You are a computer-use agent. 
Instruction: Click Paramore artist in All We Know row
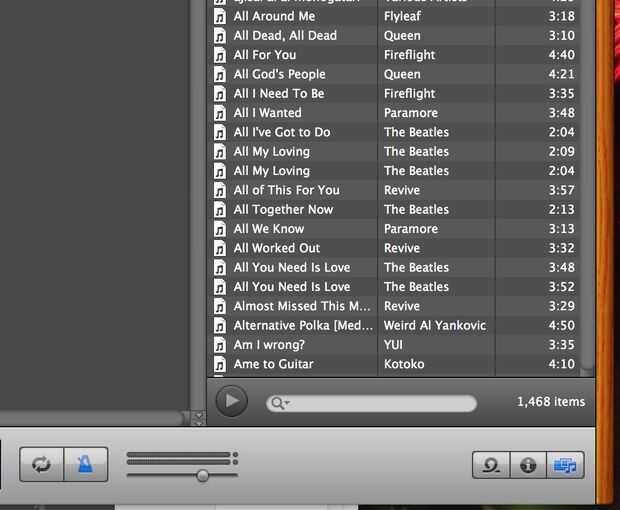click(411, 229)
